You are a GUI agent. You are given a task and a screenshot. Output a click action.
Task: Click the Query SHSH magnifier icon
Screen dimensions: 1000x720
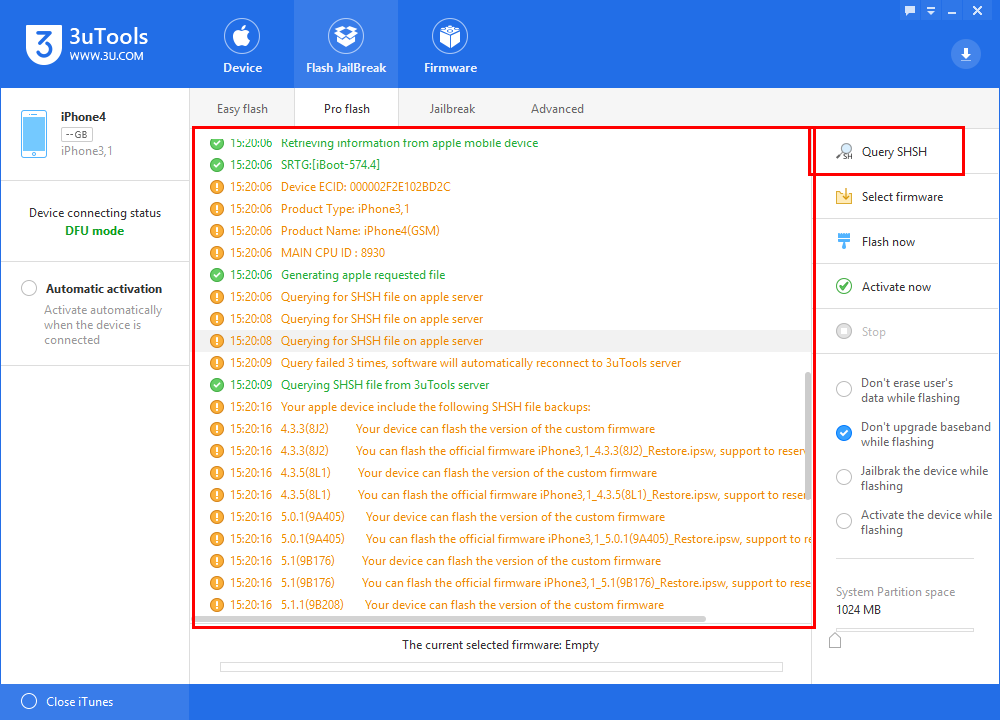pyautogui.click(x=844, y=152)
